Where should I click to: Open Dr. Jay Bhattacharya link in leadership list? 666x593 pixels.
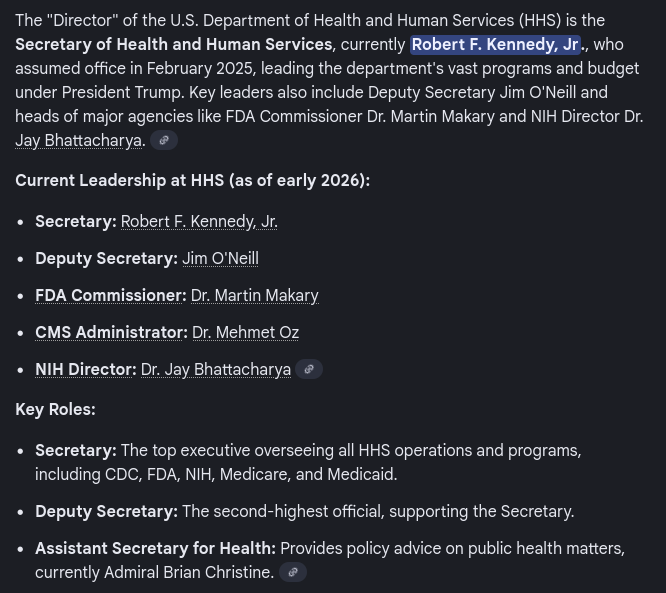click(x=215, y=370)
